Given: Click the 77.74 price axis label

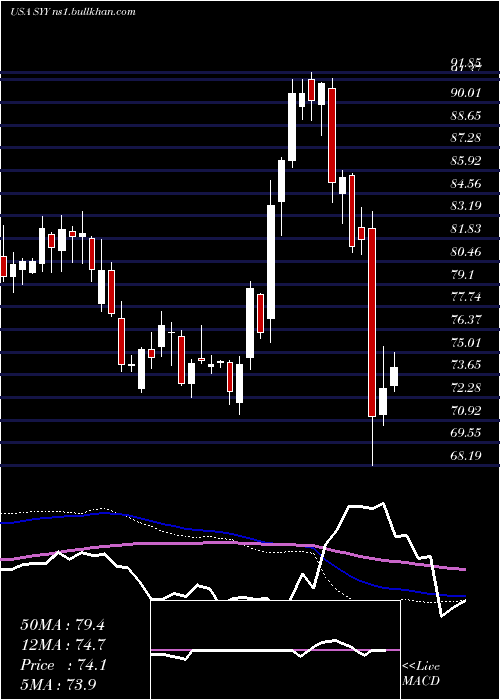Looking at the screenshot, I should [x=466, y=296].
